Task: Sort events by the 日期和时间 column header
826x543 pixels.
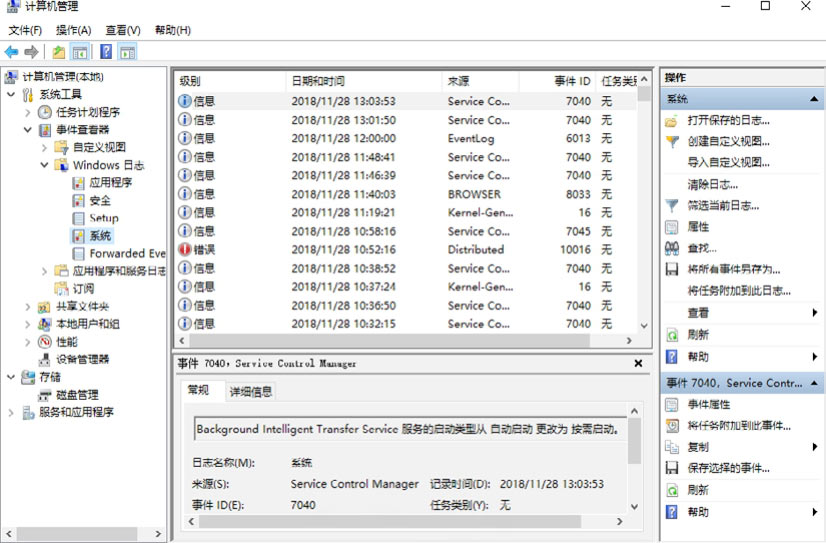Action: 318,81
